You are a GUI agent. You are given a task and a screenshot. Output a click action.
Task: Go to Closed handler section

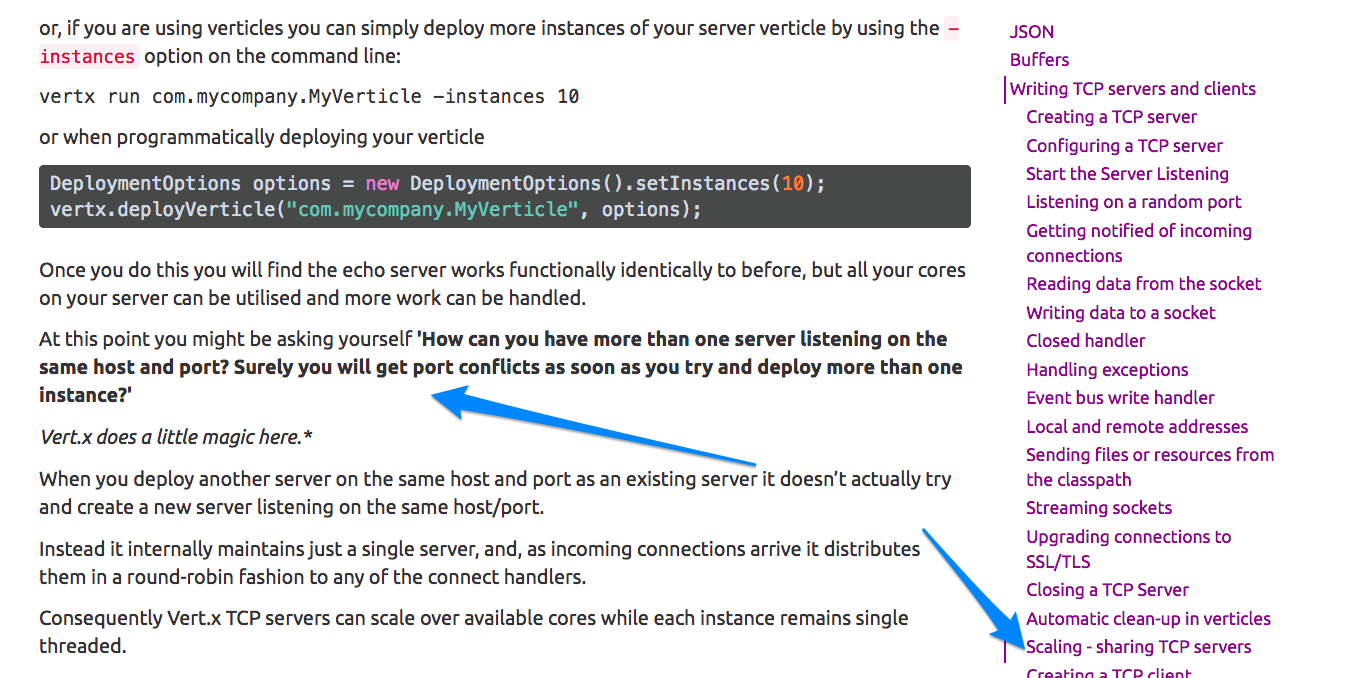pos(1086,341)
